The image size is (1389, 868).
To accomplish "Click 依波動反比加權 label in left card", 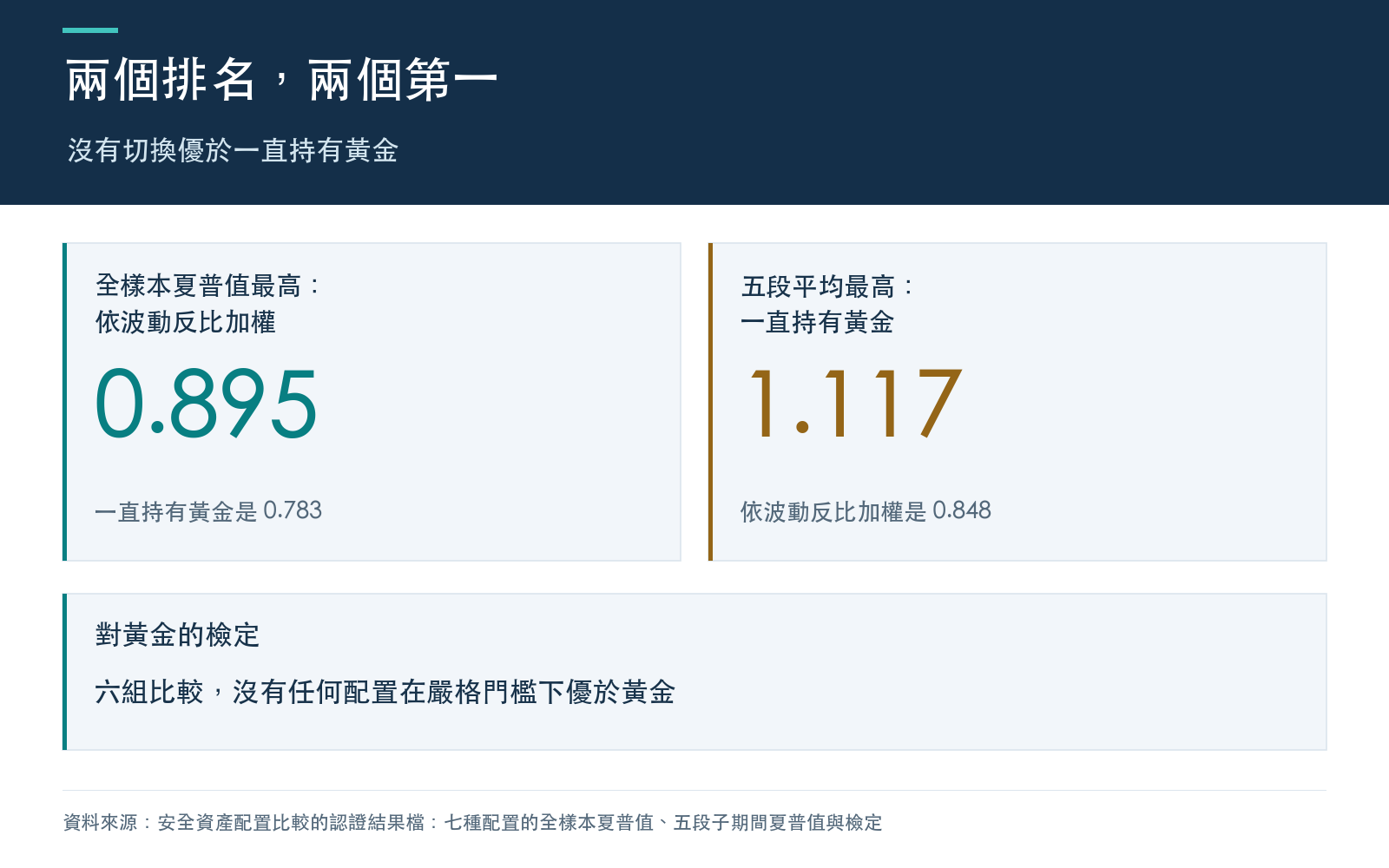I will [186, 322].
